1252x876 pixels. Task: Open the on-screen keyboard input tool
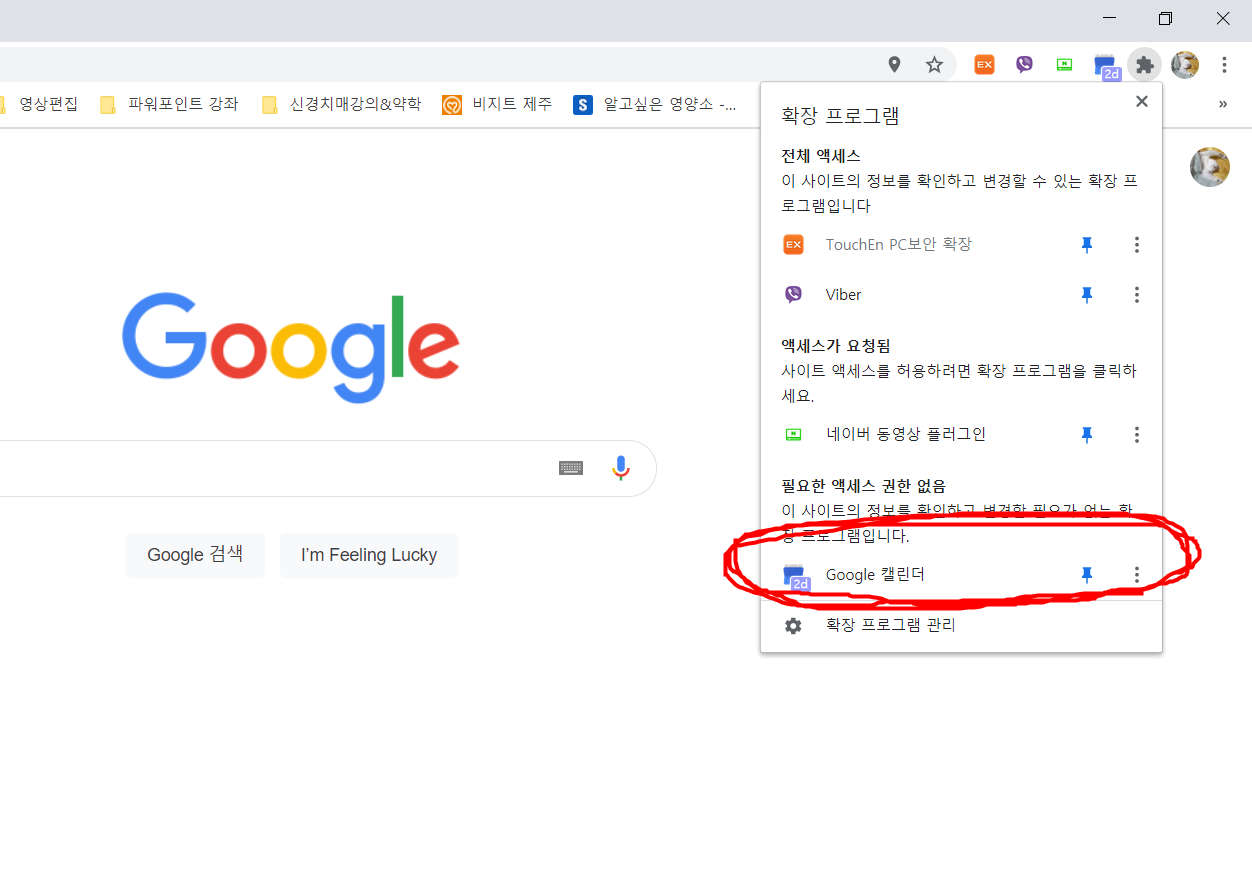571,468
